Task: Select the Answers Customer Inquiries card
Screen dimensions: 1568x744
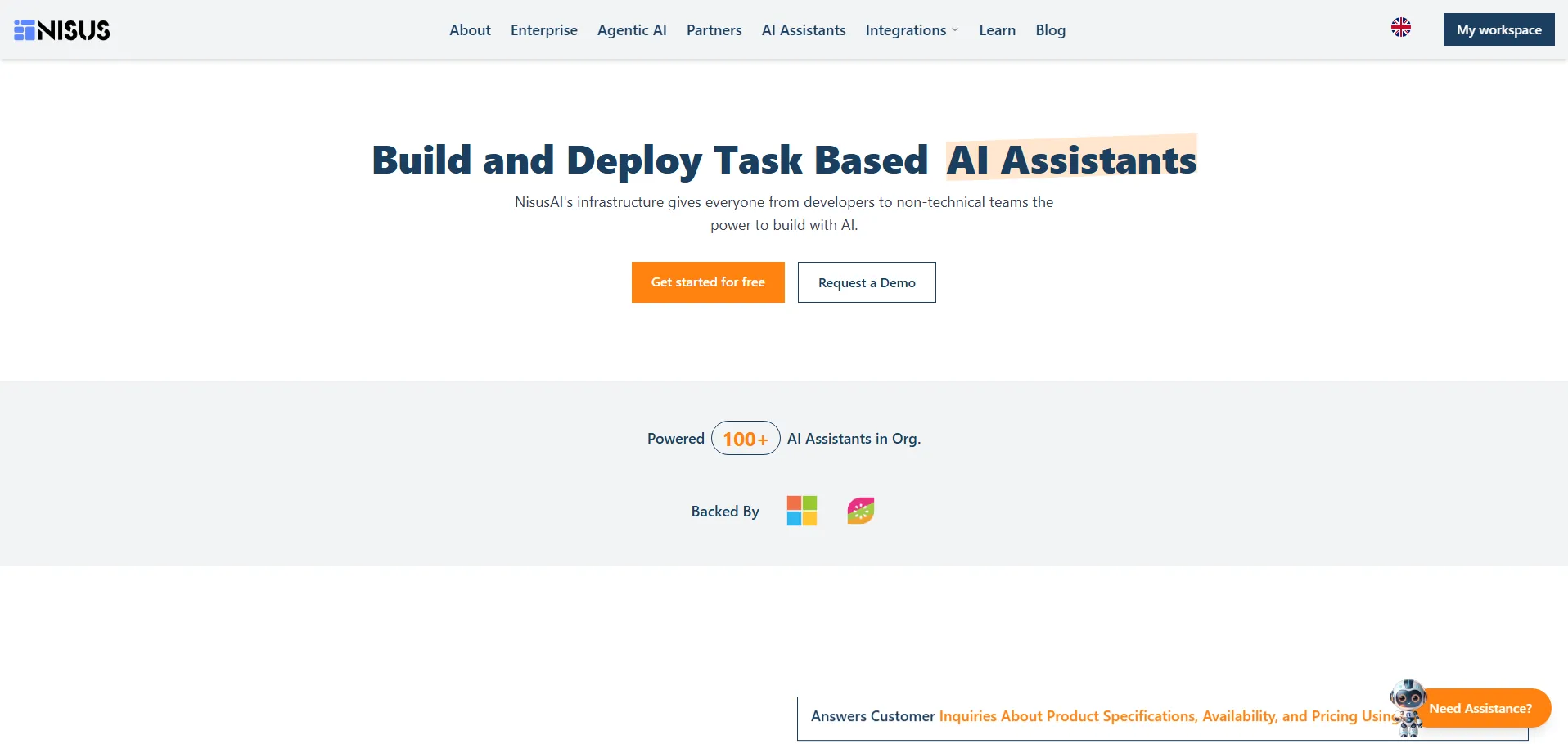Action: [x=1097, y=717]
